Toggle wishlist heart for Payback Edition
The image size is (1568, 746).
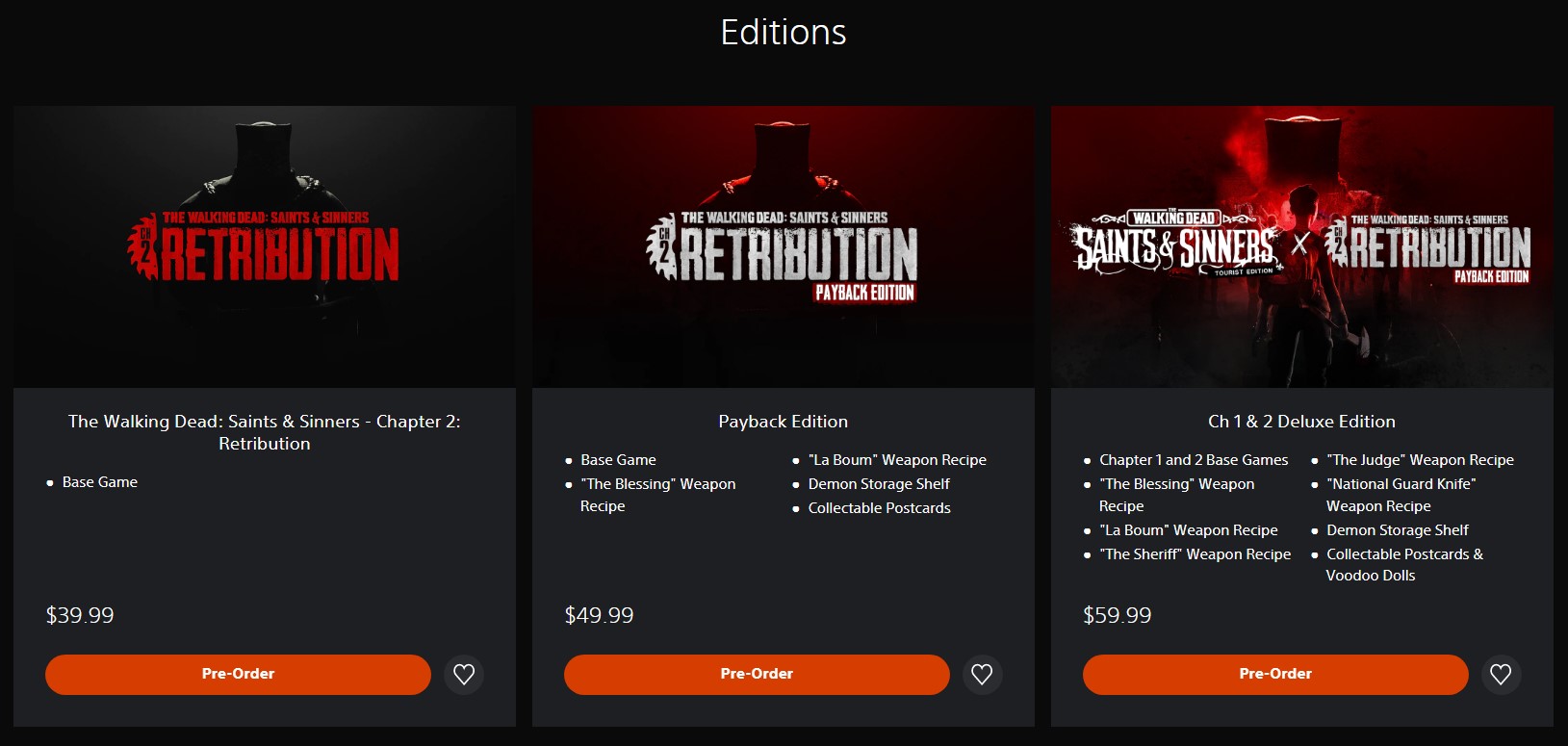[x=982, y=675]
